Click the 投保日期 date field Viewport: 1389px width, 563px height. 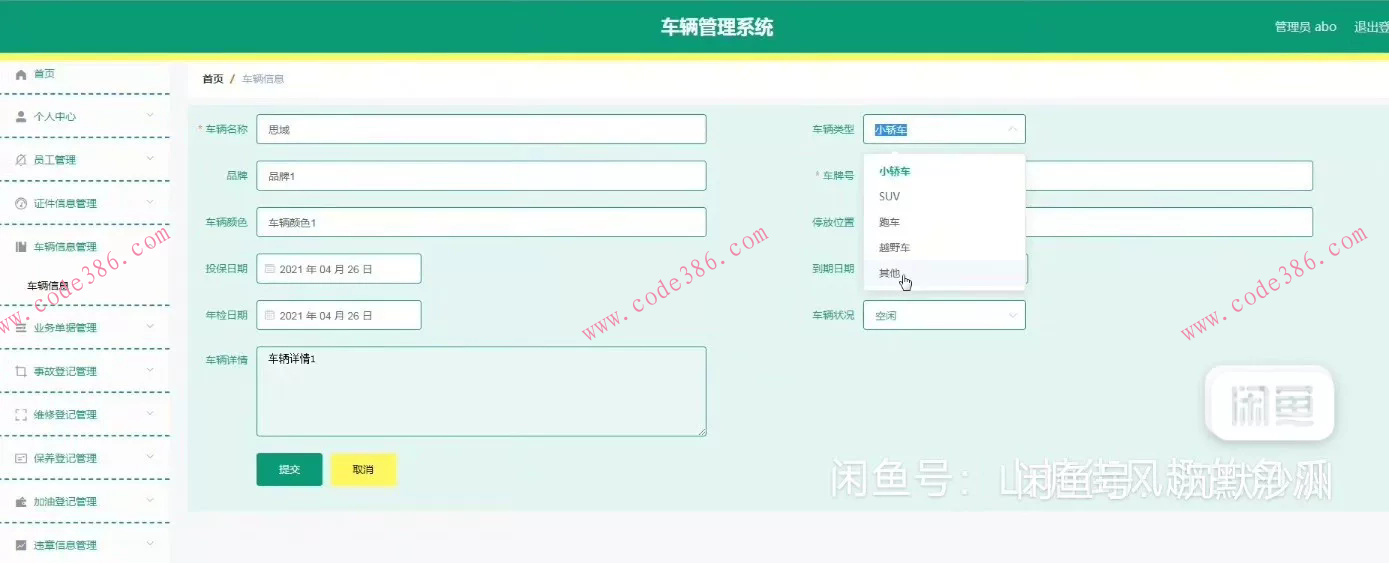point(339,269)
